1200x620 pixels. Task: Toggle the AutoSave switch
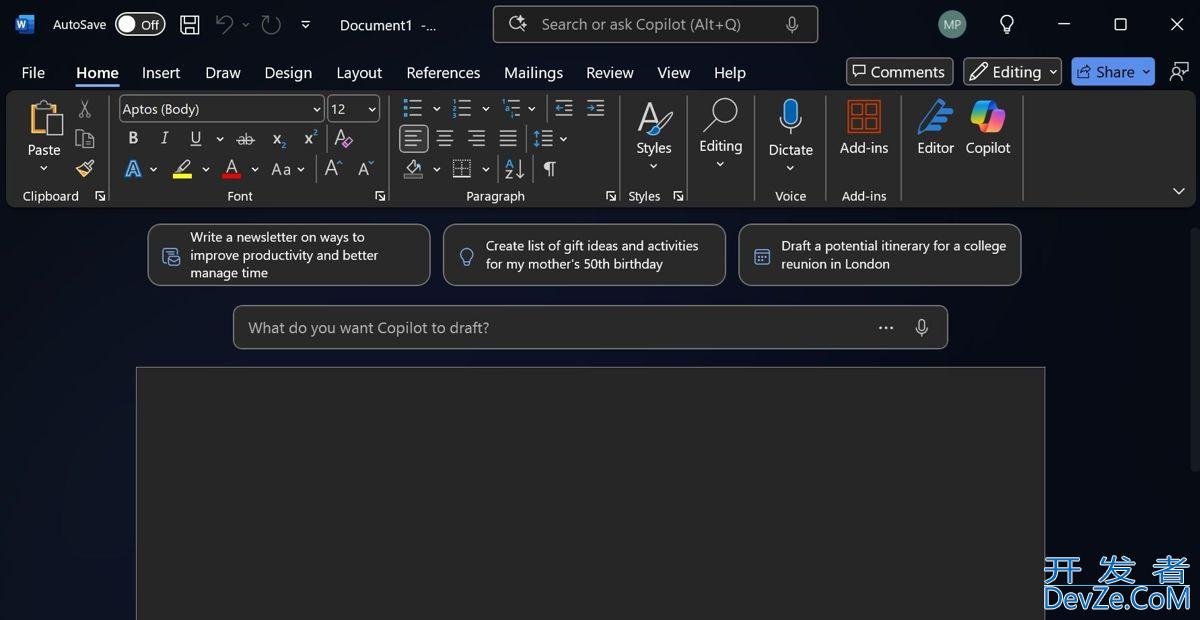(x=140, y=25)
